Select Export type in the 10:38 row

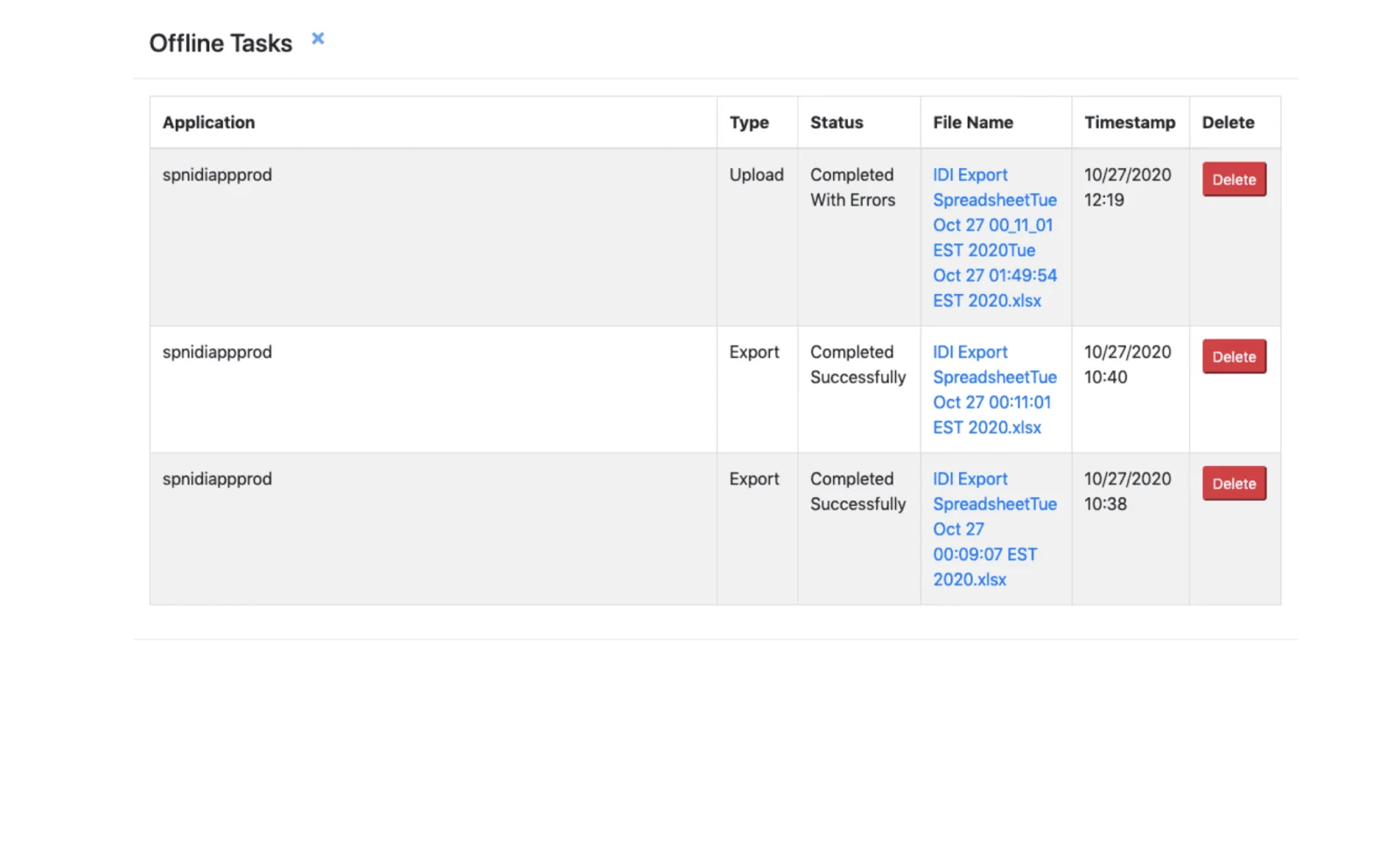[x=754, y=479]
